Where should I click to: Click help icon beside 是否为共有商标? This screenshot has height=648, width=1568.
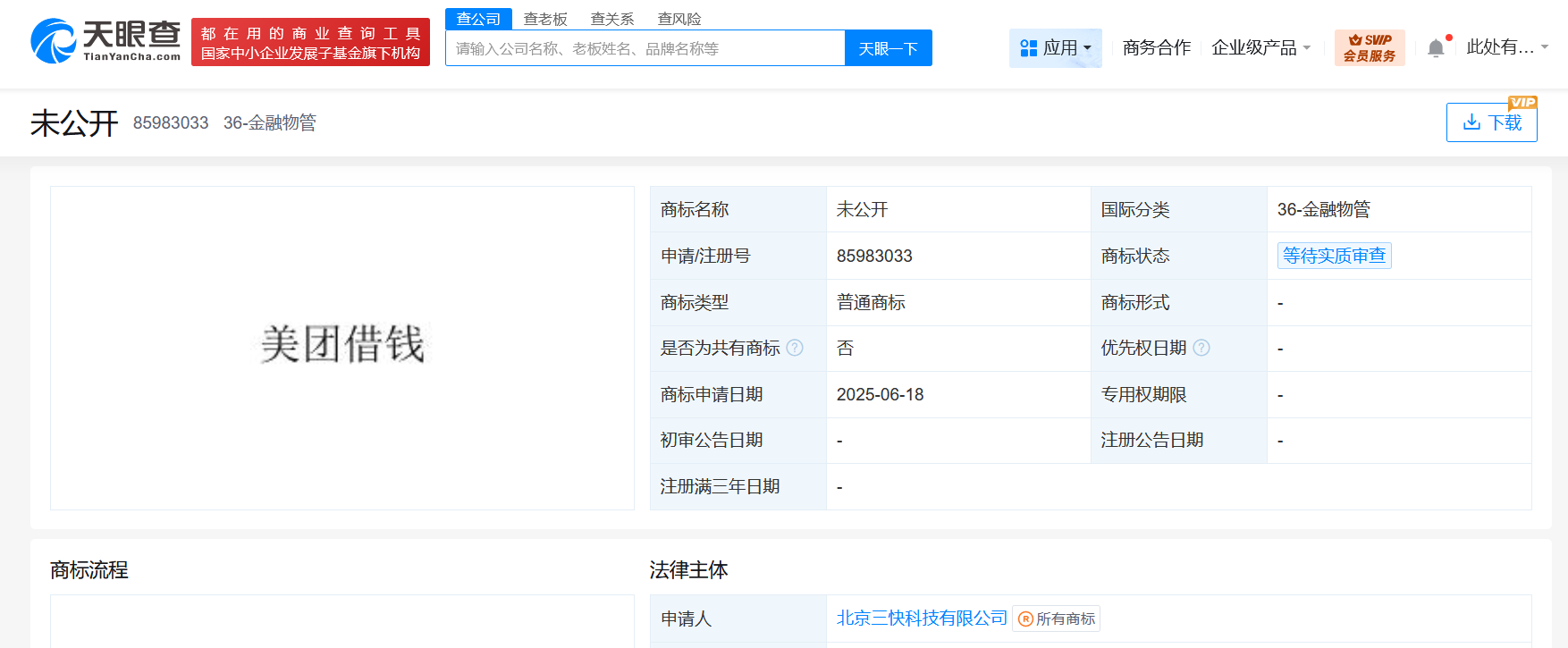click(795, 348)
